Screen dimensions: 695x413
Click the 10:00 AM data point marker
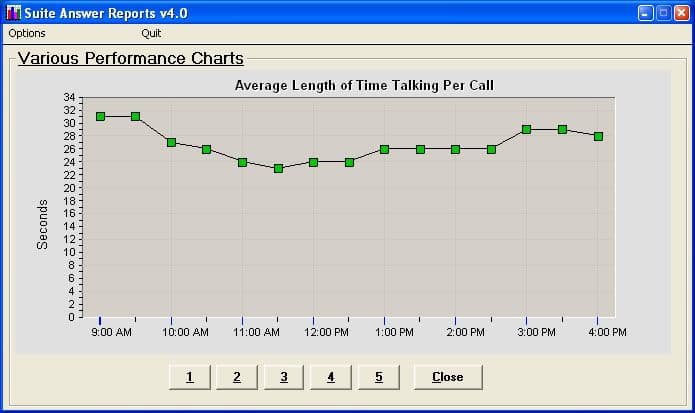(x=171, y=142)
